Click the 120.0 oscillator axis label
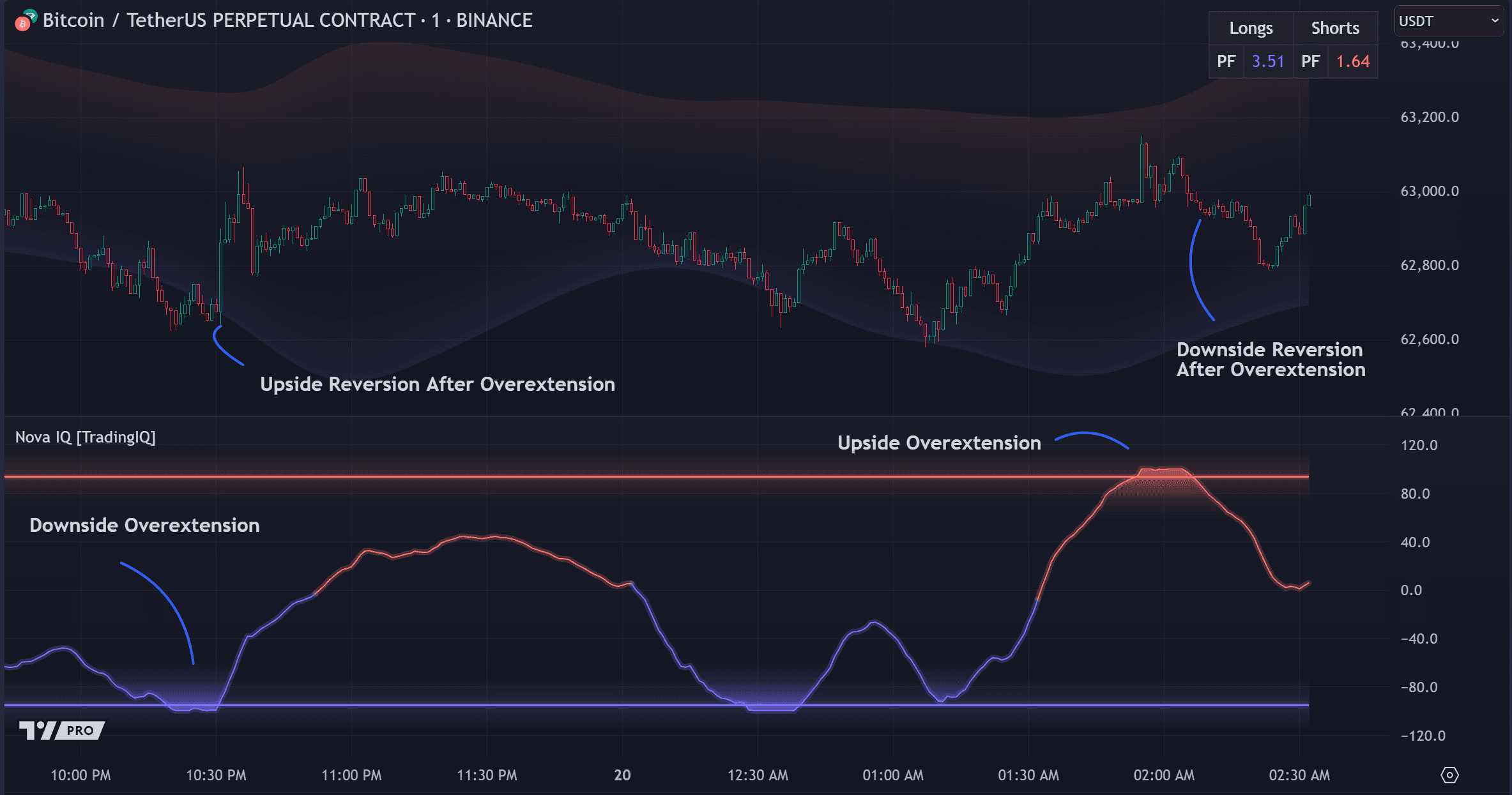 tap(1419, 445)
